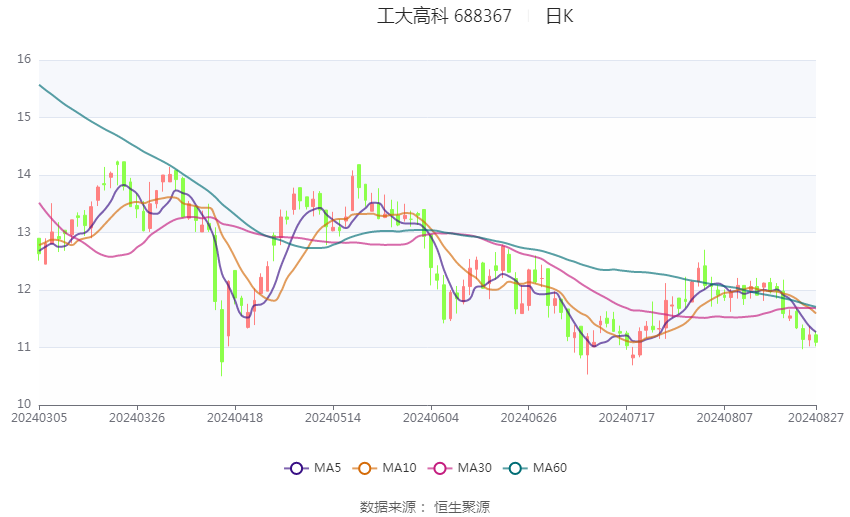Select the 日K period label

[559, 16]
